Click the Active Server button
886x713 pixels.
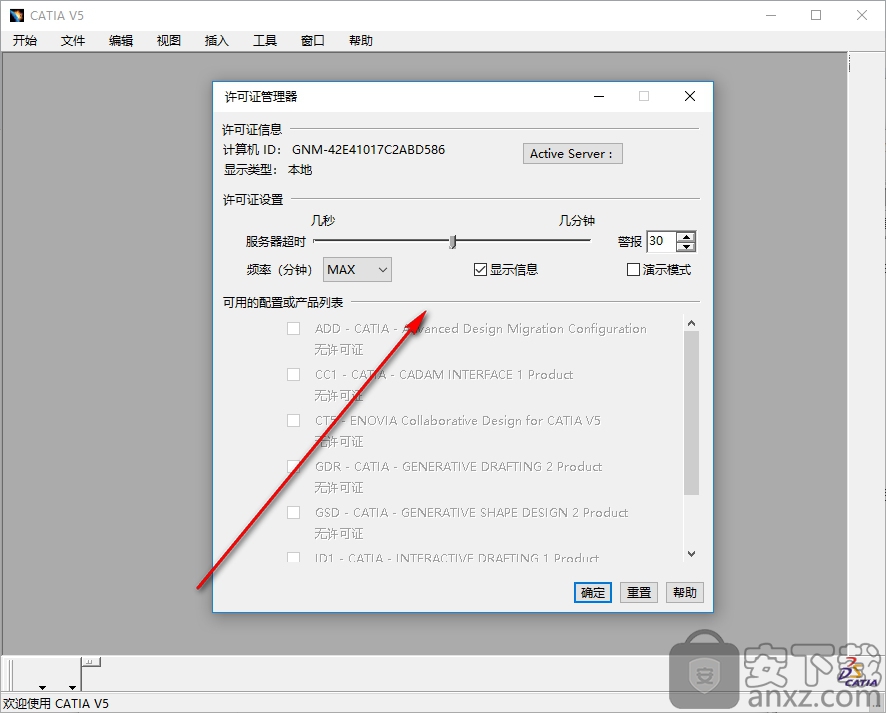(x=572, y=154)
